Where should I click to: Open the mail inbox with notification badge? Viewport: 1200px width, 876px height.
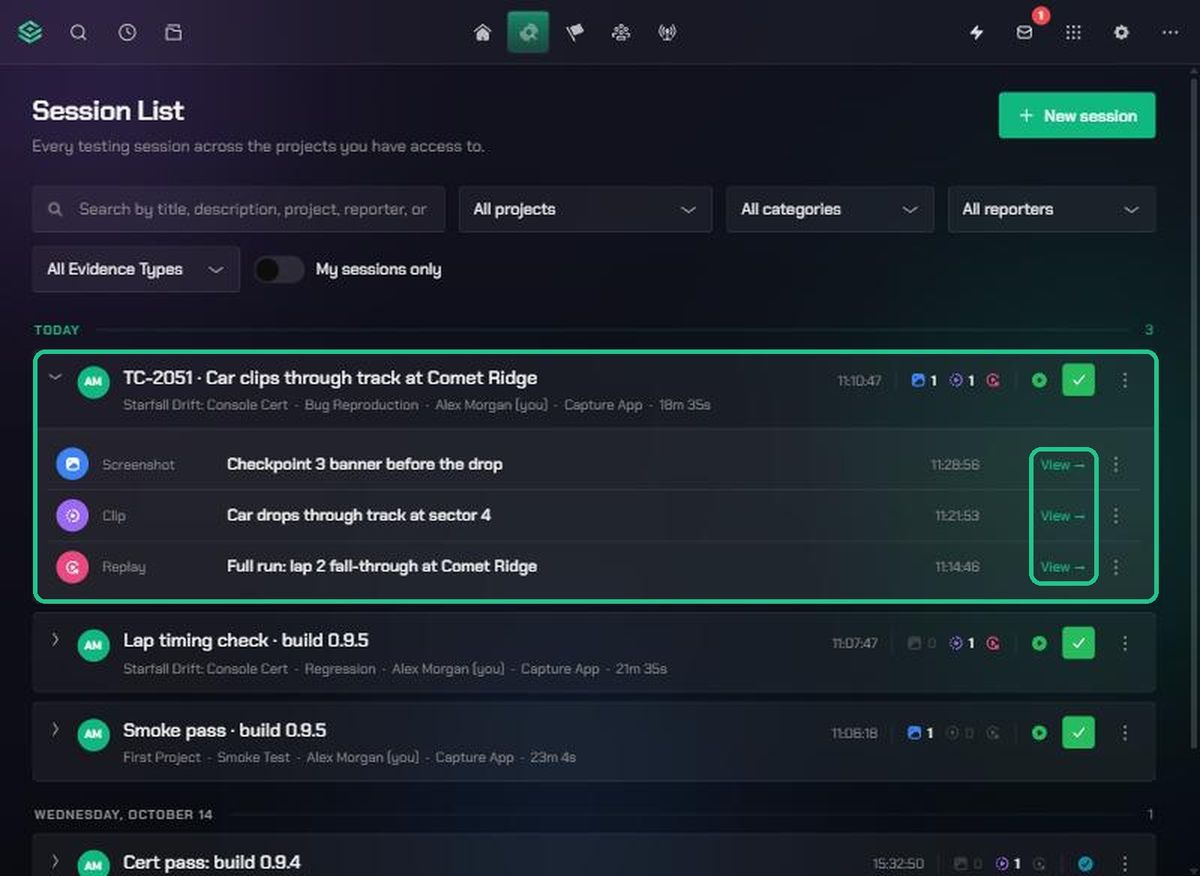pyautogui.click(x=1025, y=32)
